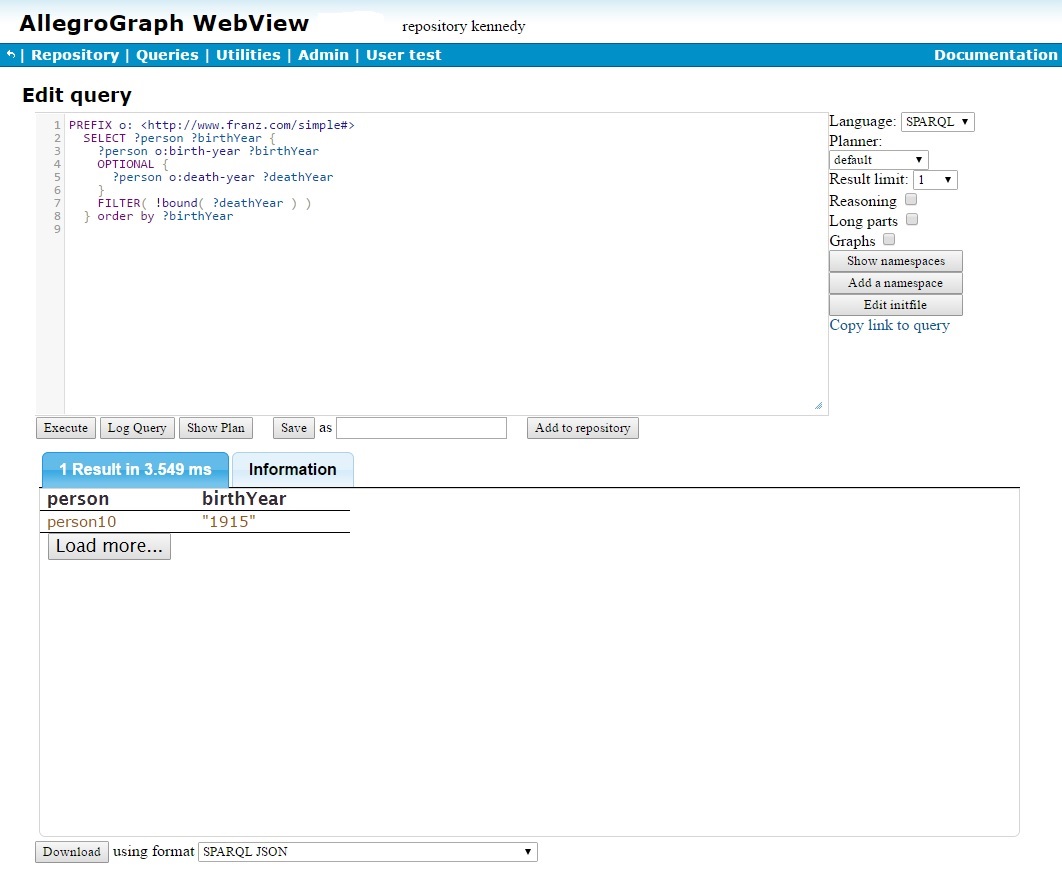The image size is (1062, 873).
Task: Enable the Reasoning checkbox
Action: coord(911,200)
